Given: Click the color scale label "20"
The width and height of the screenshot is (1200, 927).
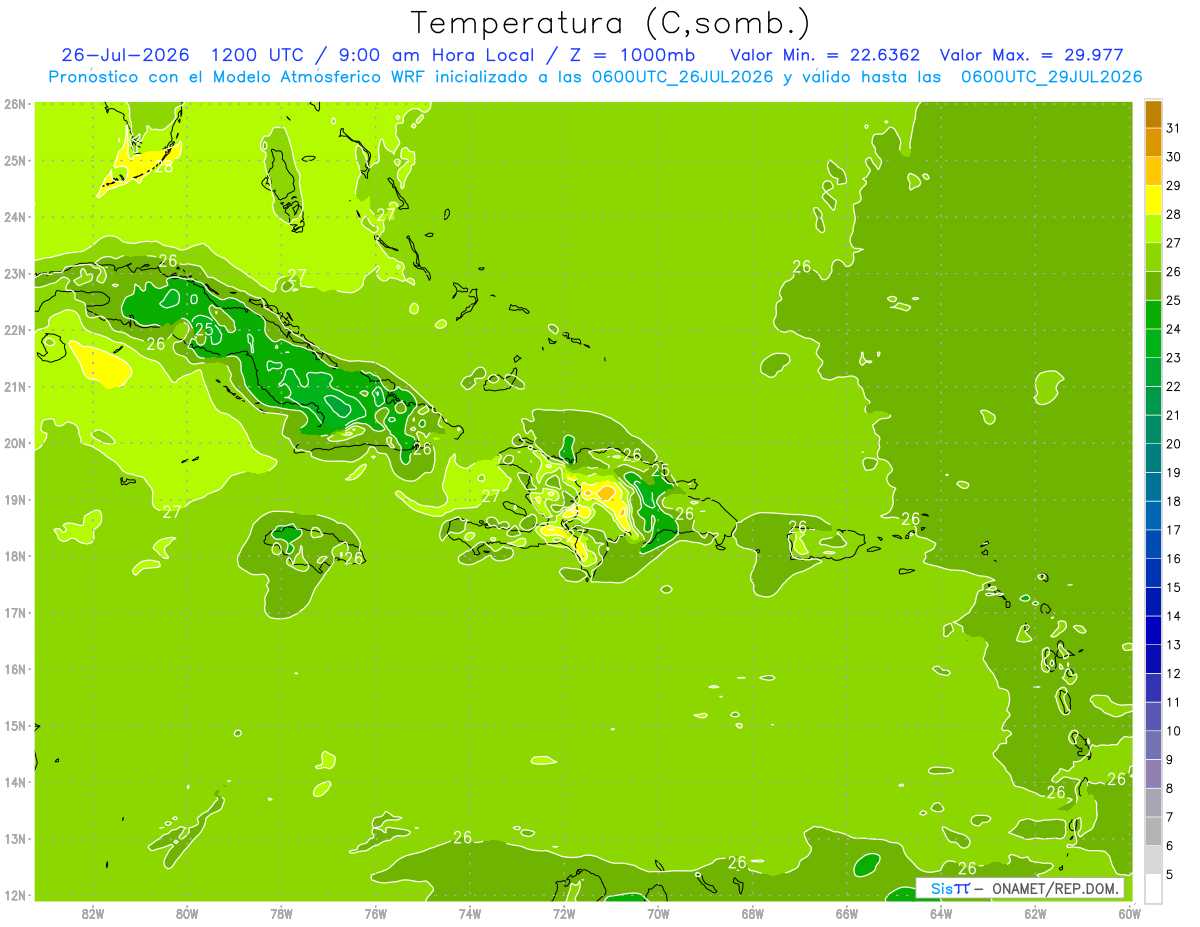Looking at the screenshot, I should coord(1174,444).
